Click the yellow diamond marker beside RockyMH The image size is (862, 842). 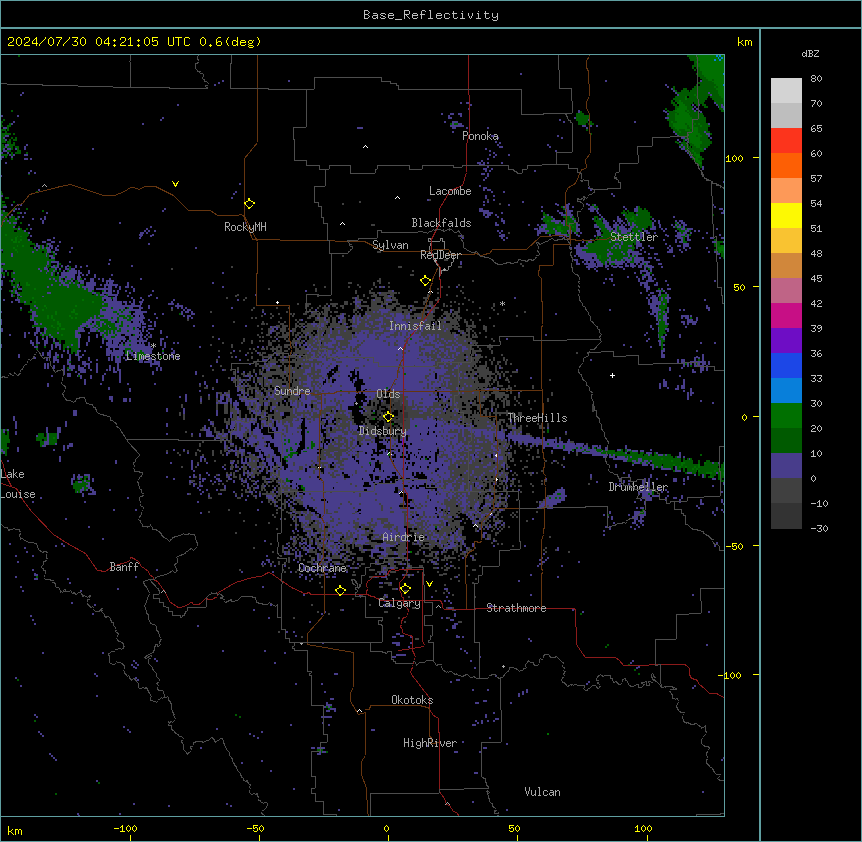point(250,204)
